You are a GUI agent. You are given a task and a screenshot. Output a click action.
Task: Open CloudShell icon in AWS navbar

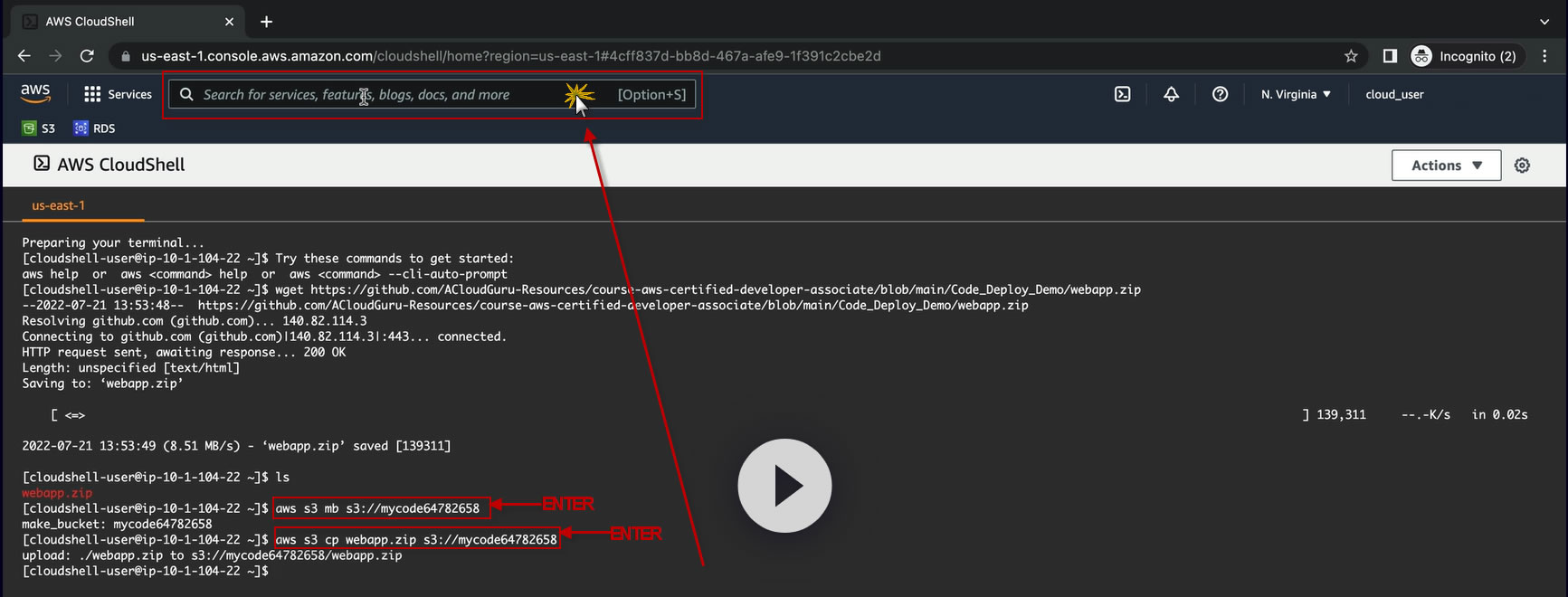1122,94
